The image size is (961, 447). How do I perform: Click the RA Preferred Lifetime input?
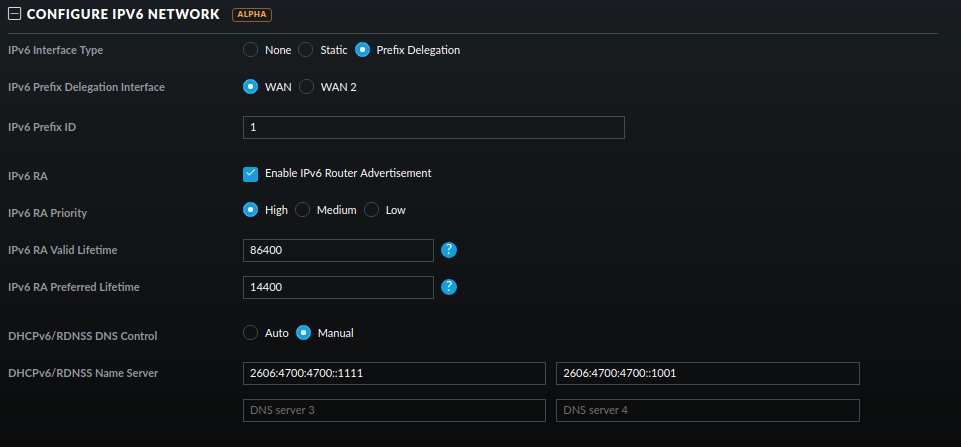click(338, 287)
